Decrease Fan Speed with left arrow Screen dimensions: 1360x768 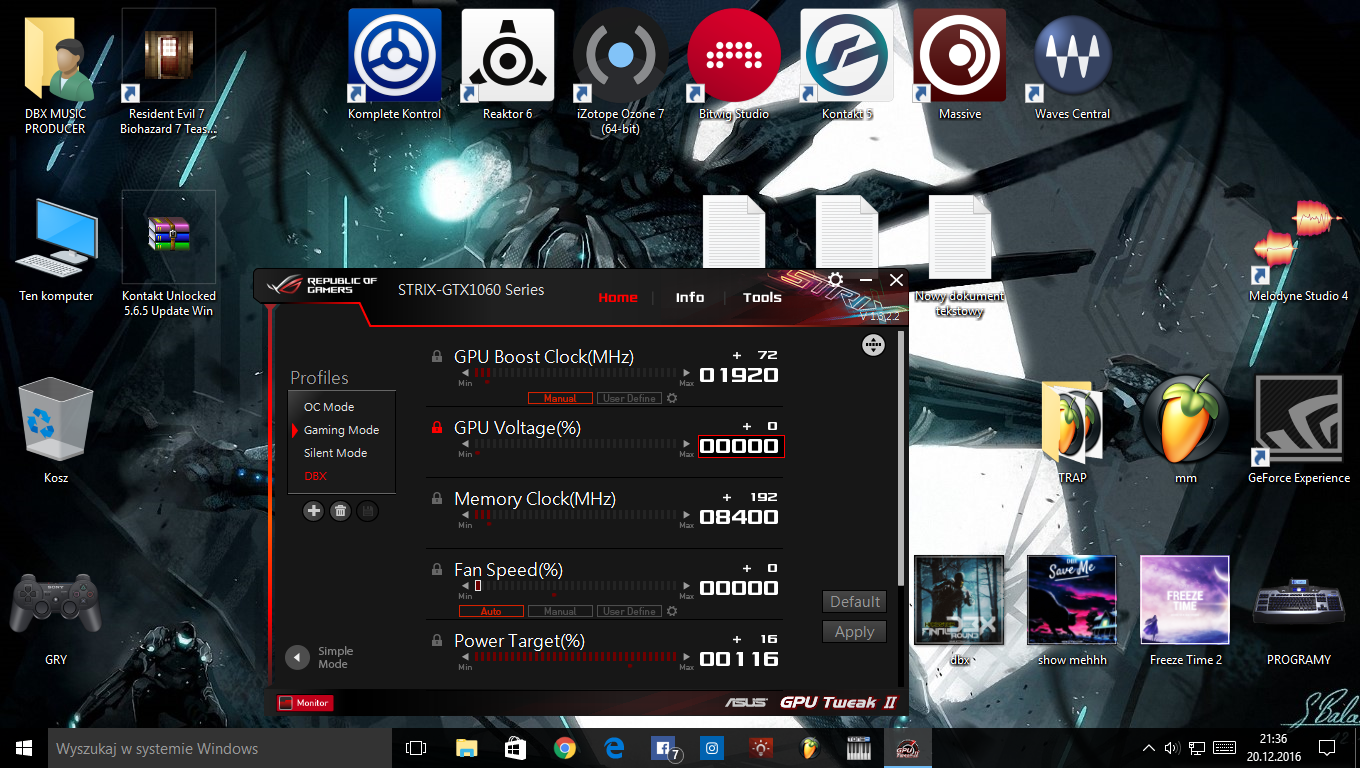click(x=464, y=587)
